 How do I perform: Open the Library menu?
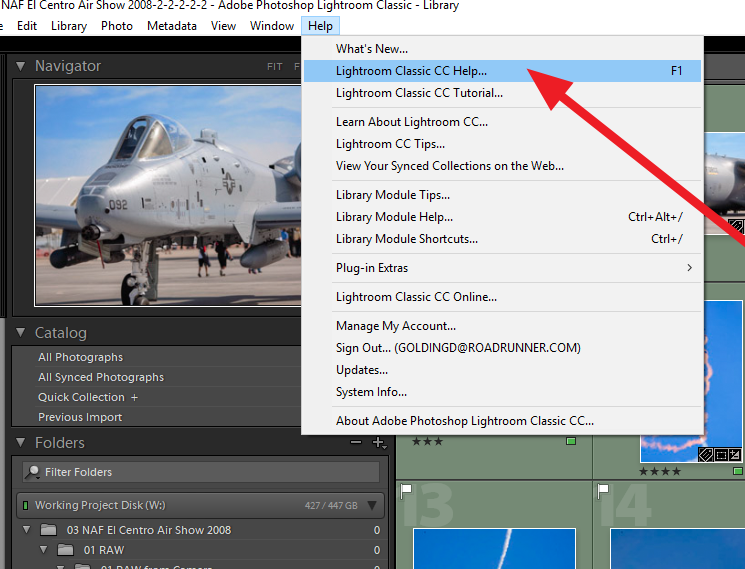click(69, 26)
